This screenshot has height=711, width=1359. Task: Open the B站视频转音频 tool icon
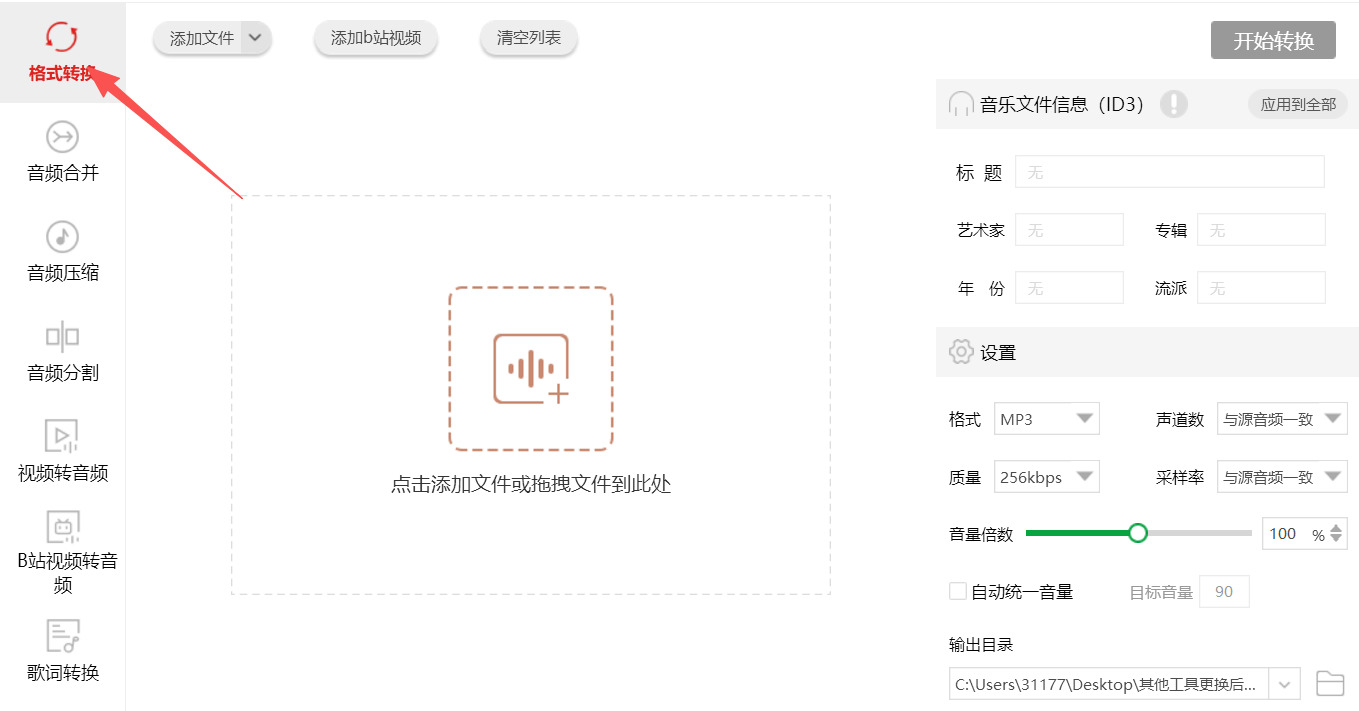62,527
